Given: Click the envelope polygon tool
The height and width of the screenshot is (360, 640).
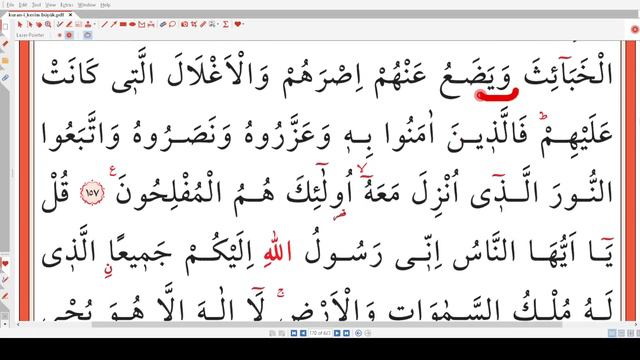Looking at the screenshot, I should (142, 25).
